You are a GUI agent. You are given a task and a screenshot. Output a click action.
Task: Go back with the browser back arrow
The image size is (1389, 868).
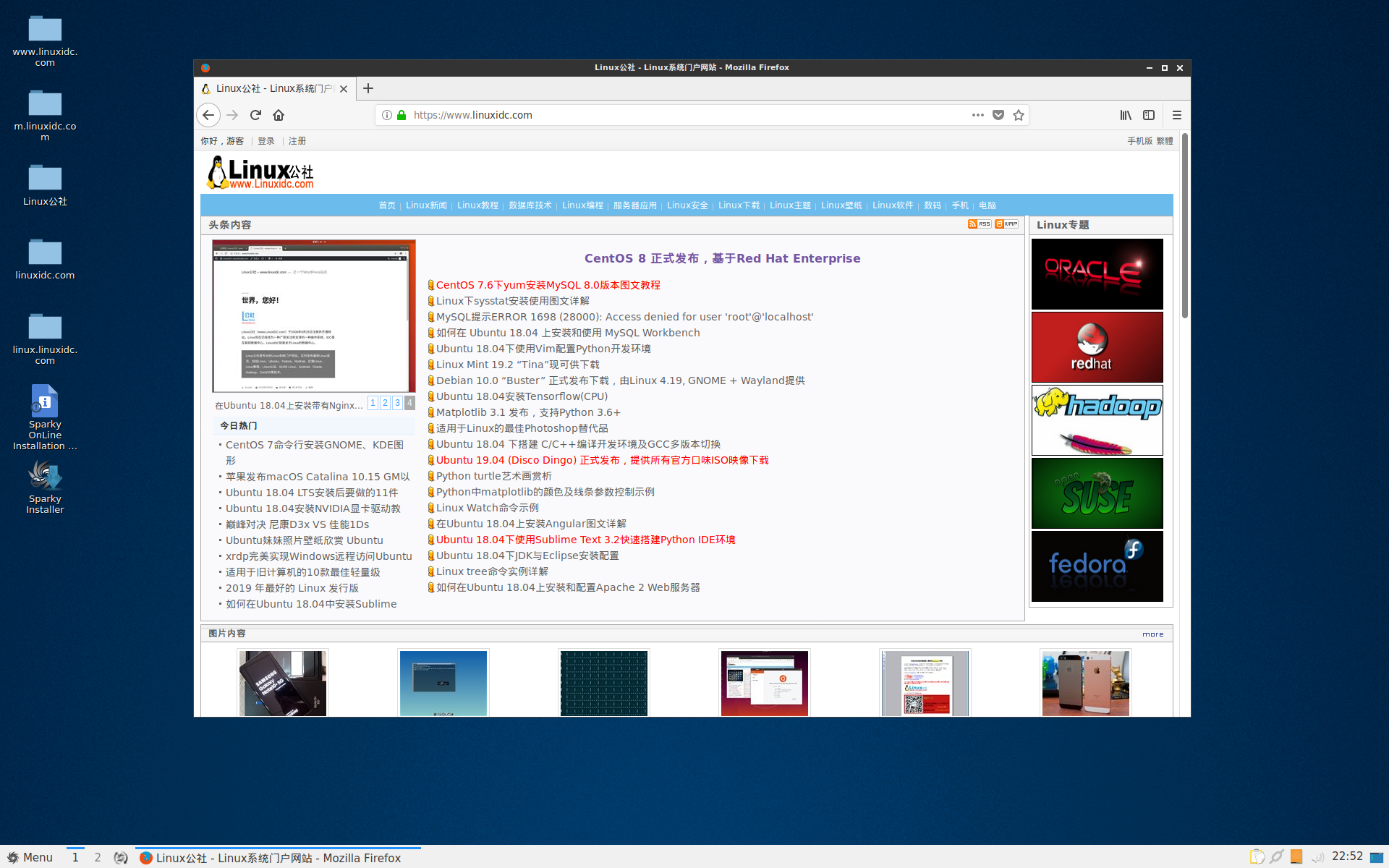coord(208,115)
